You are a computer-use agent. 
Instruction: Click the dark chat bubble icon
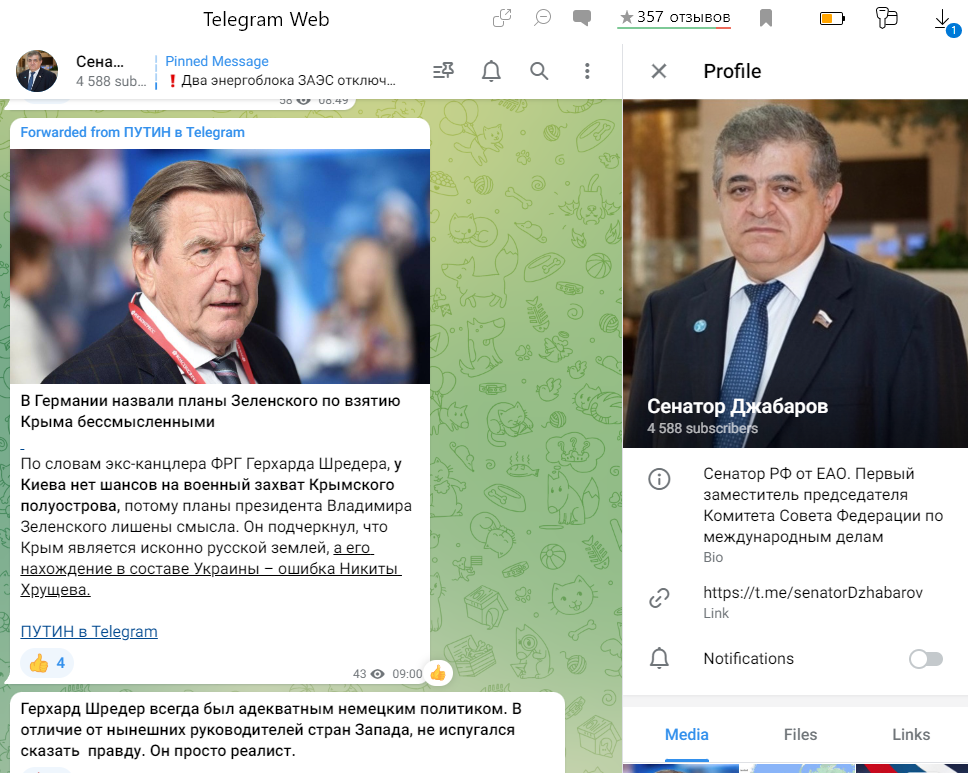(582, 18)
